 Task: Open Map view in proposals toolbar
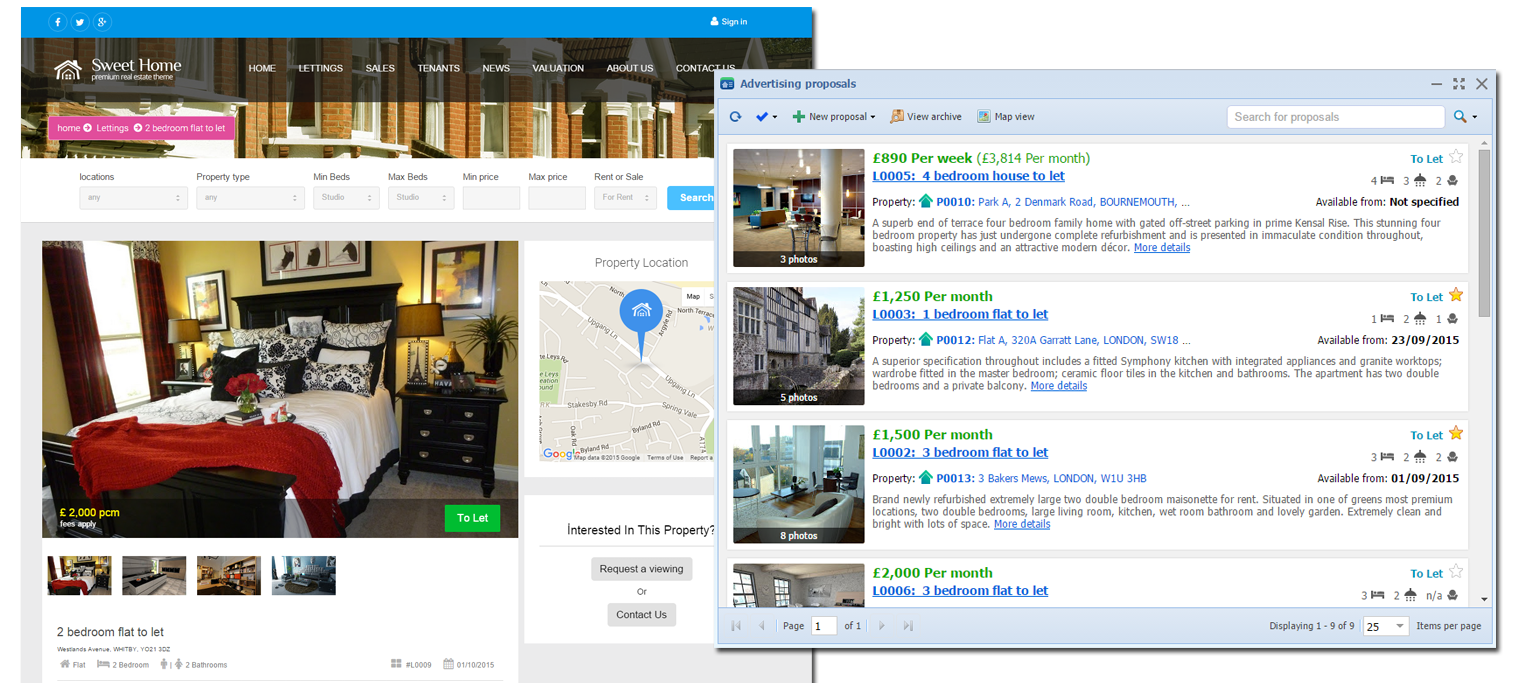1006,117
